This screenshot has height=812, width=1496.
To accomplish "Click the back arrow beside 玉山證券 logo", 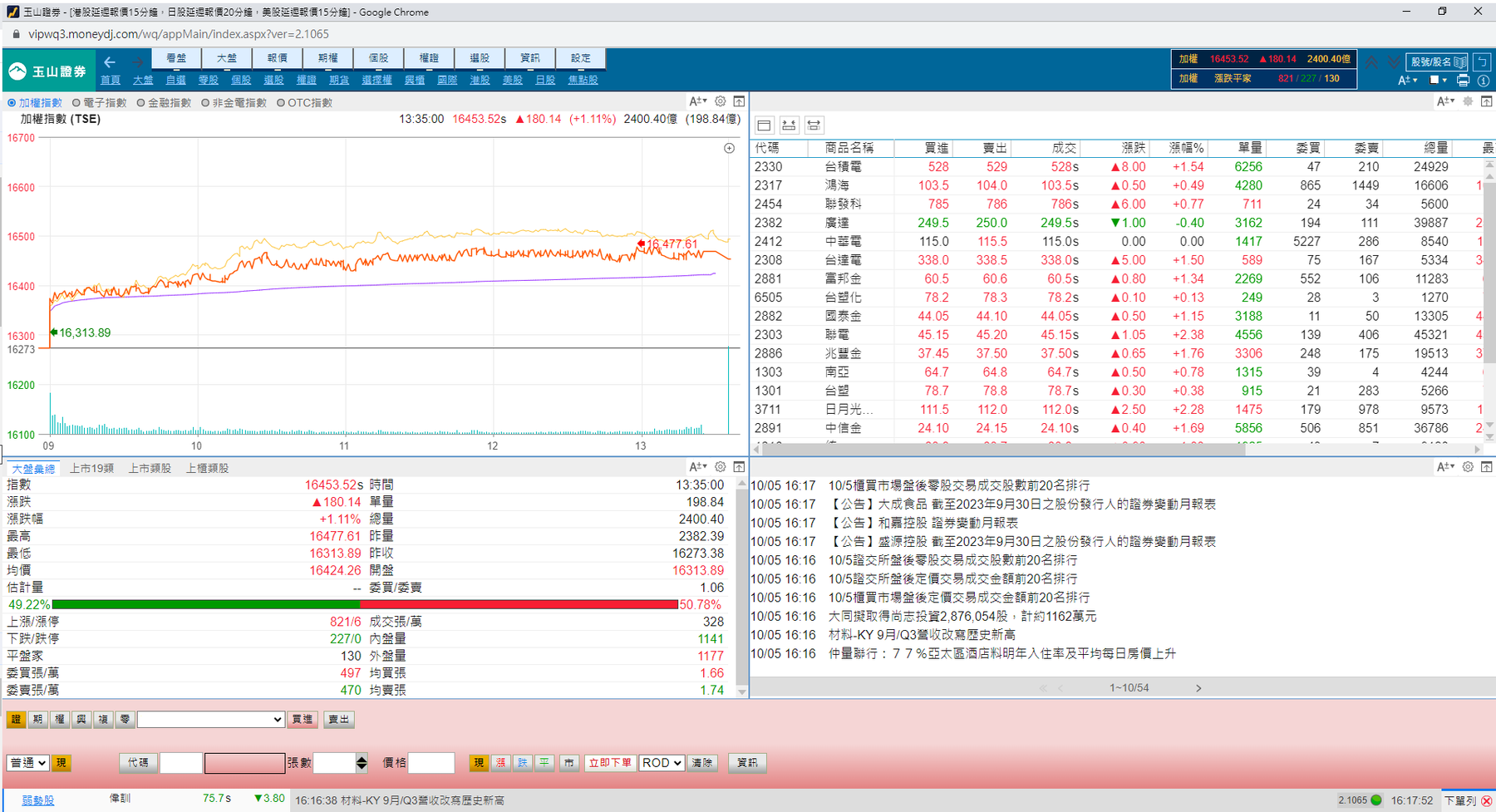I will tap(110, 62).
